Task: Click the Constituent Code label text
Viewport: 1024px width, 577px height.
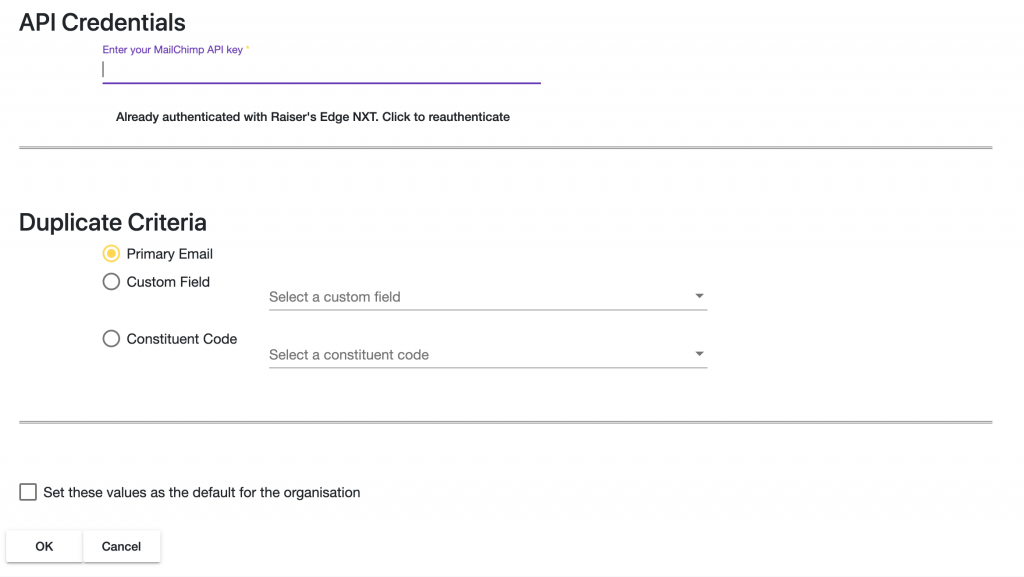Action: click(182, 339)
